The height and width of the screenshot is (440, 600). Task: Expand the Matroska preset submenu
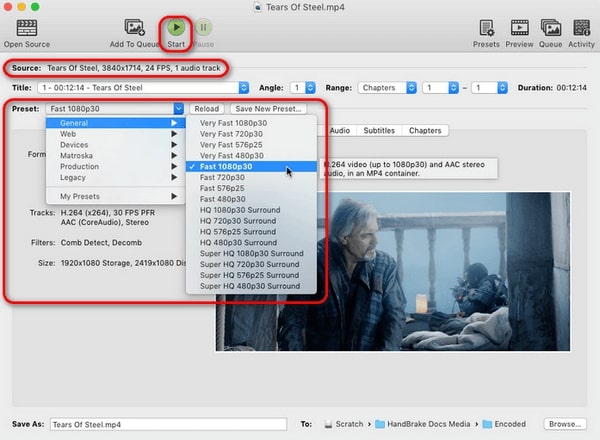pyautogui.click(x=116, y=155)
